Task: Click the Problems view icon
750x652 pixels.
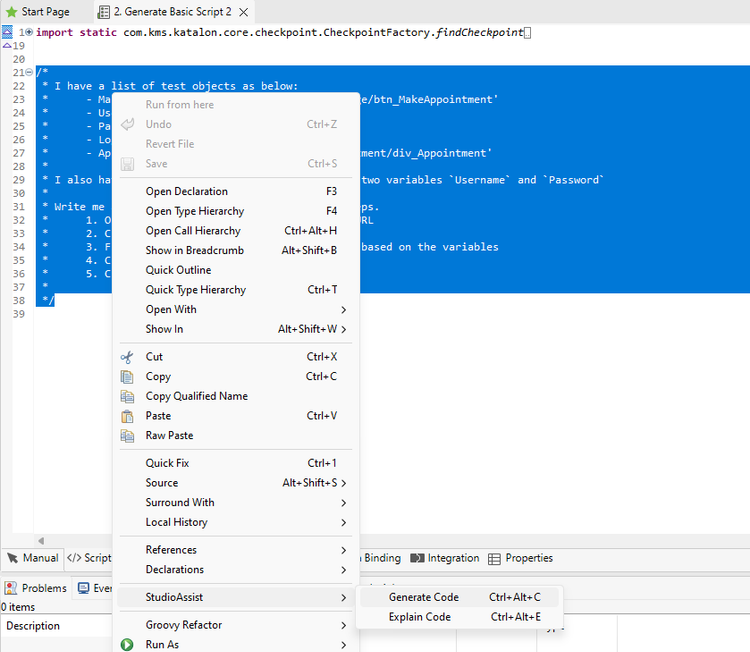Action: (x=11, y=588)
